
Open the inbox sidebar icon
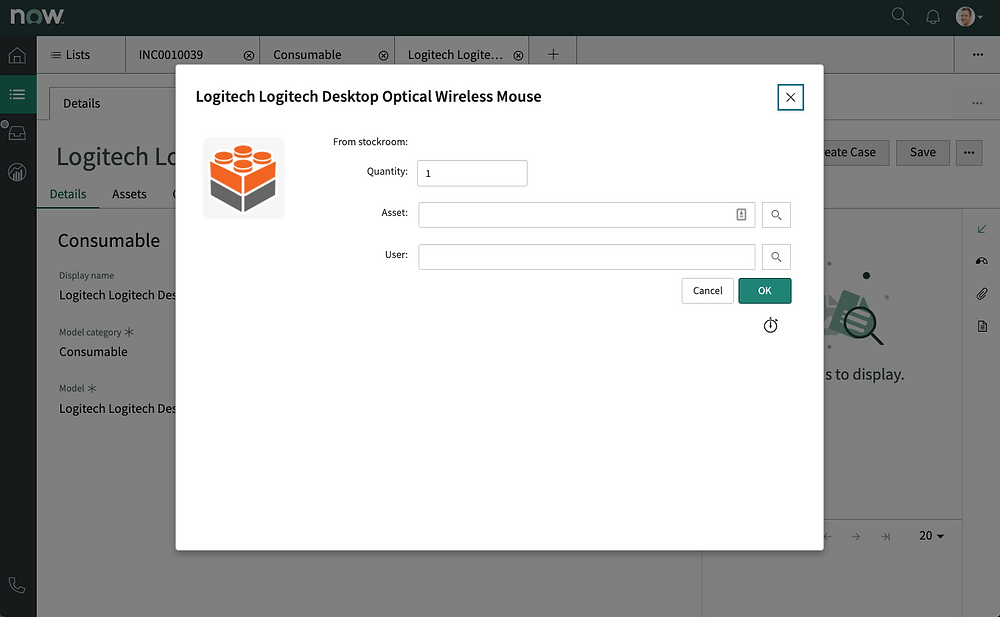click(x=17, y=133)
